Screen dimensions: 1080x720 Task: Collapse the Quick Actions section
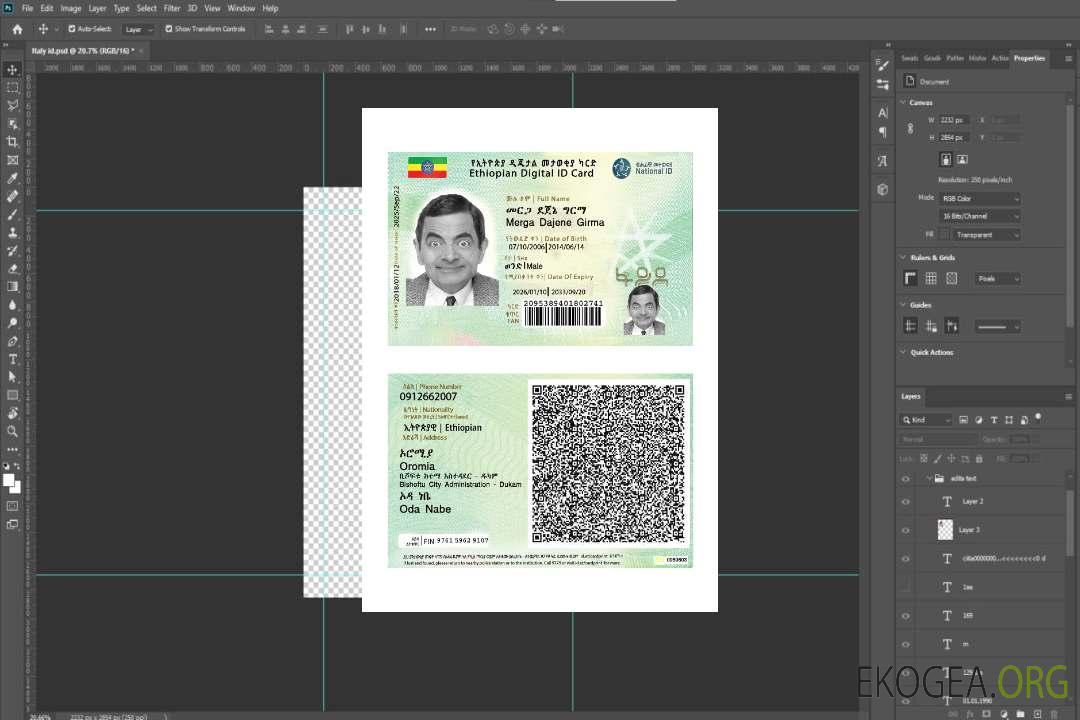tap(903, 352)
